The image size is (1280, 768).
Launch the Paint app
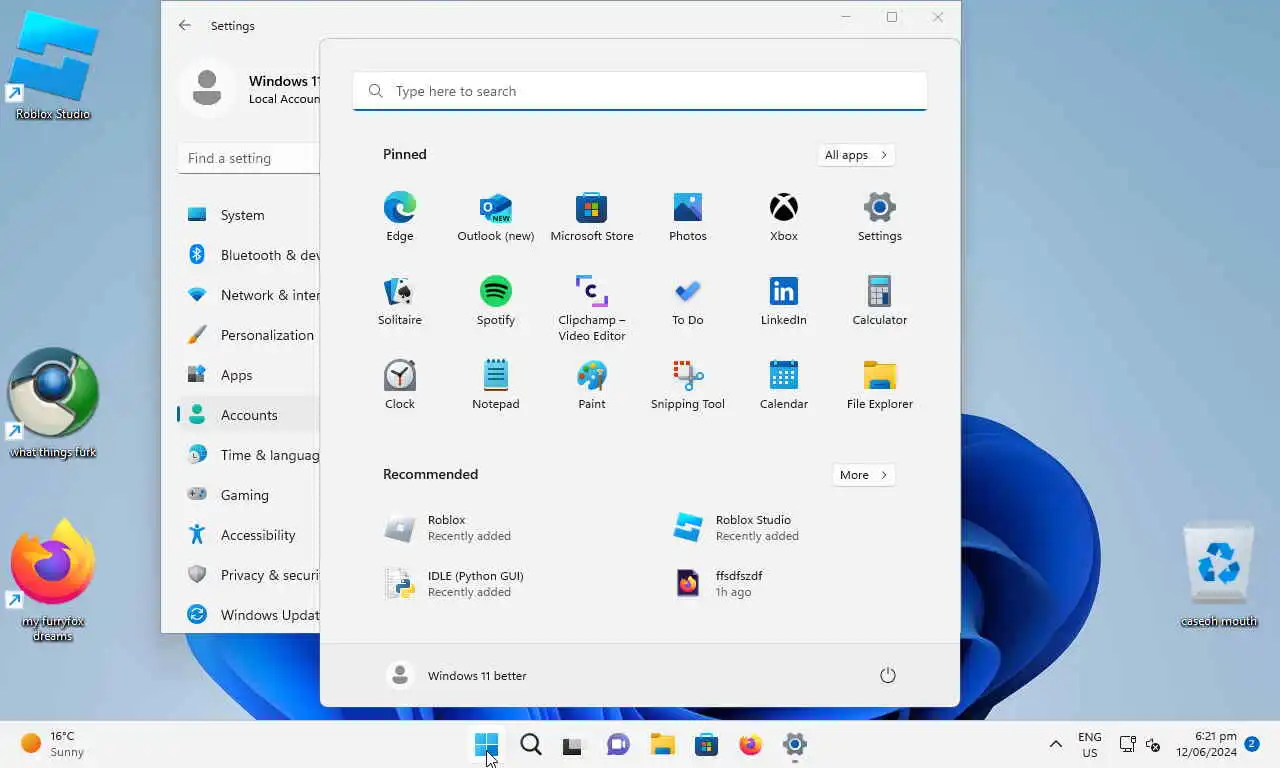click(x=592, y=385)
